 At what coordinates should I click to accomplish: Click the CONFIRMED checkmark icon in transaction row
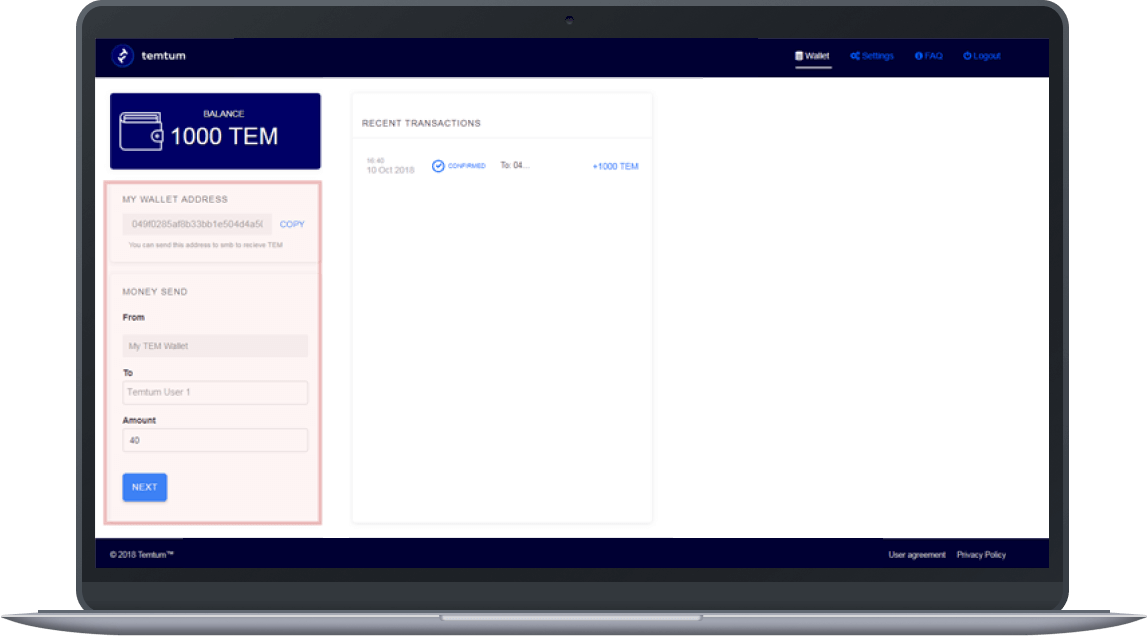click(438, 166)
